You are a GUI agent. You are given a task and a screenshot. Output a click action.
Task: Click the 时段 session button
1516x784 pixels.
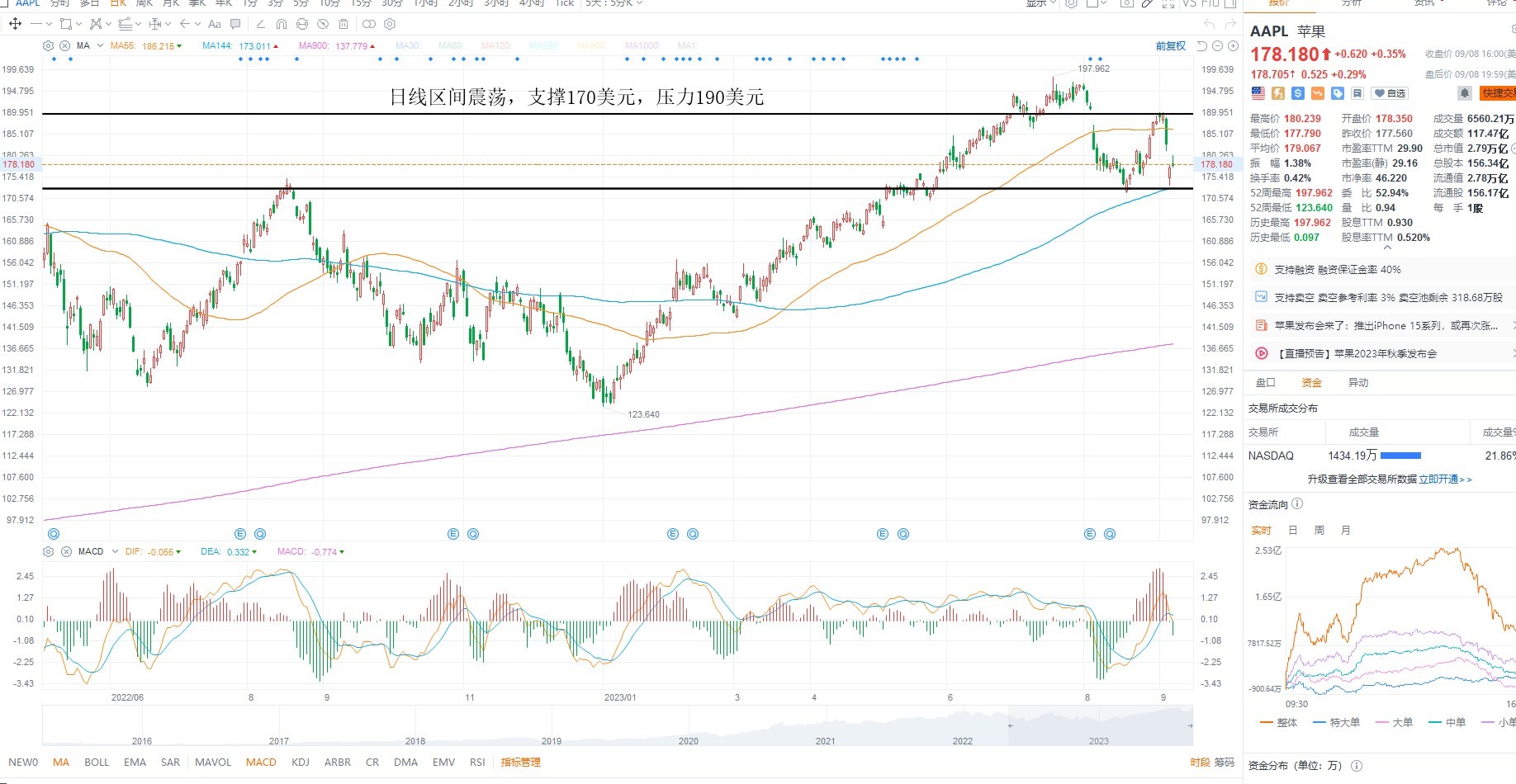1200,763
